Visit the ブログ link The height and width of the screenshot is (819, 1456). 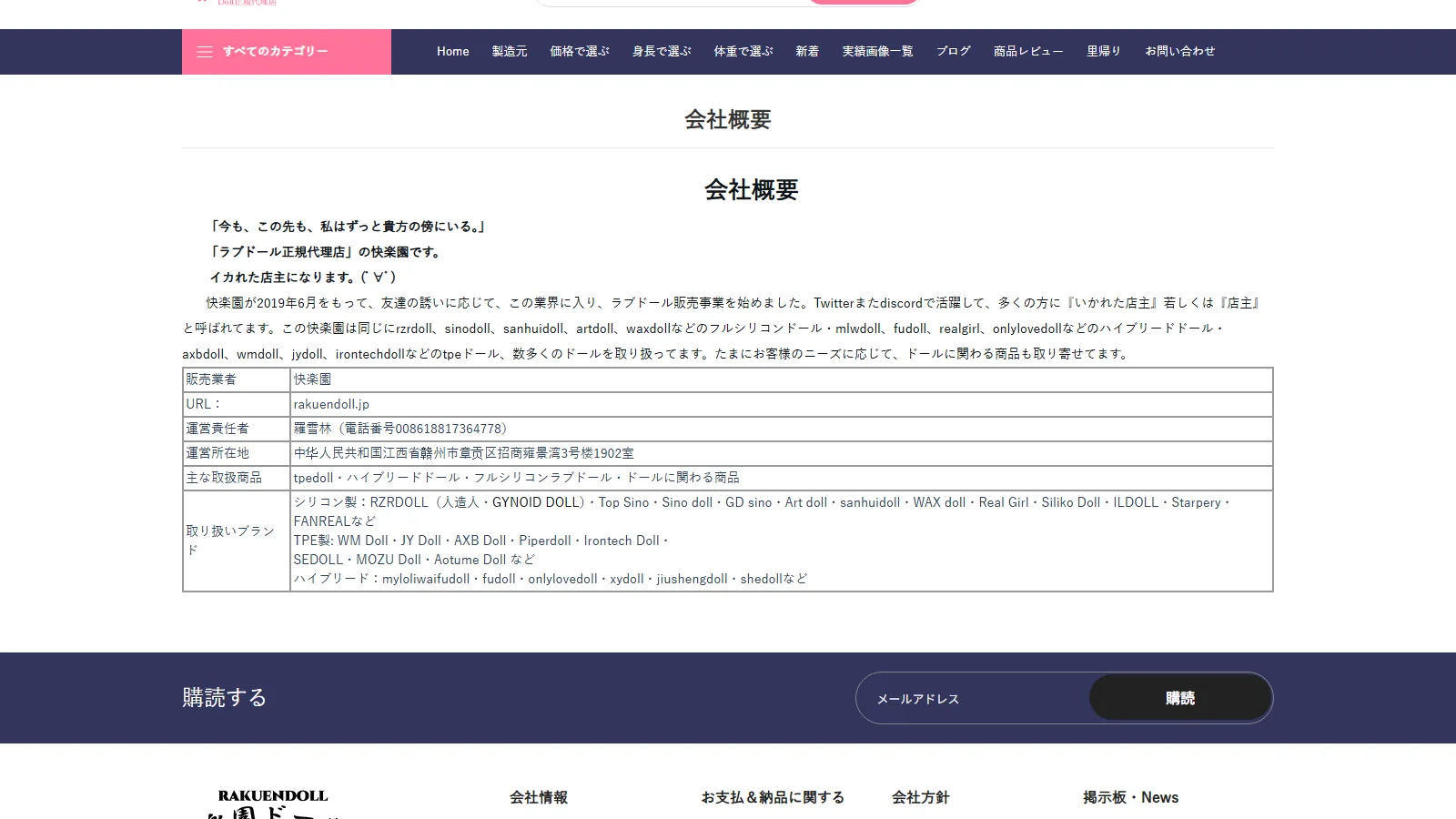[954, 52]
